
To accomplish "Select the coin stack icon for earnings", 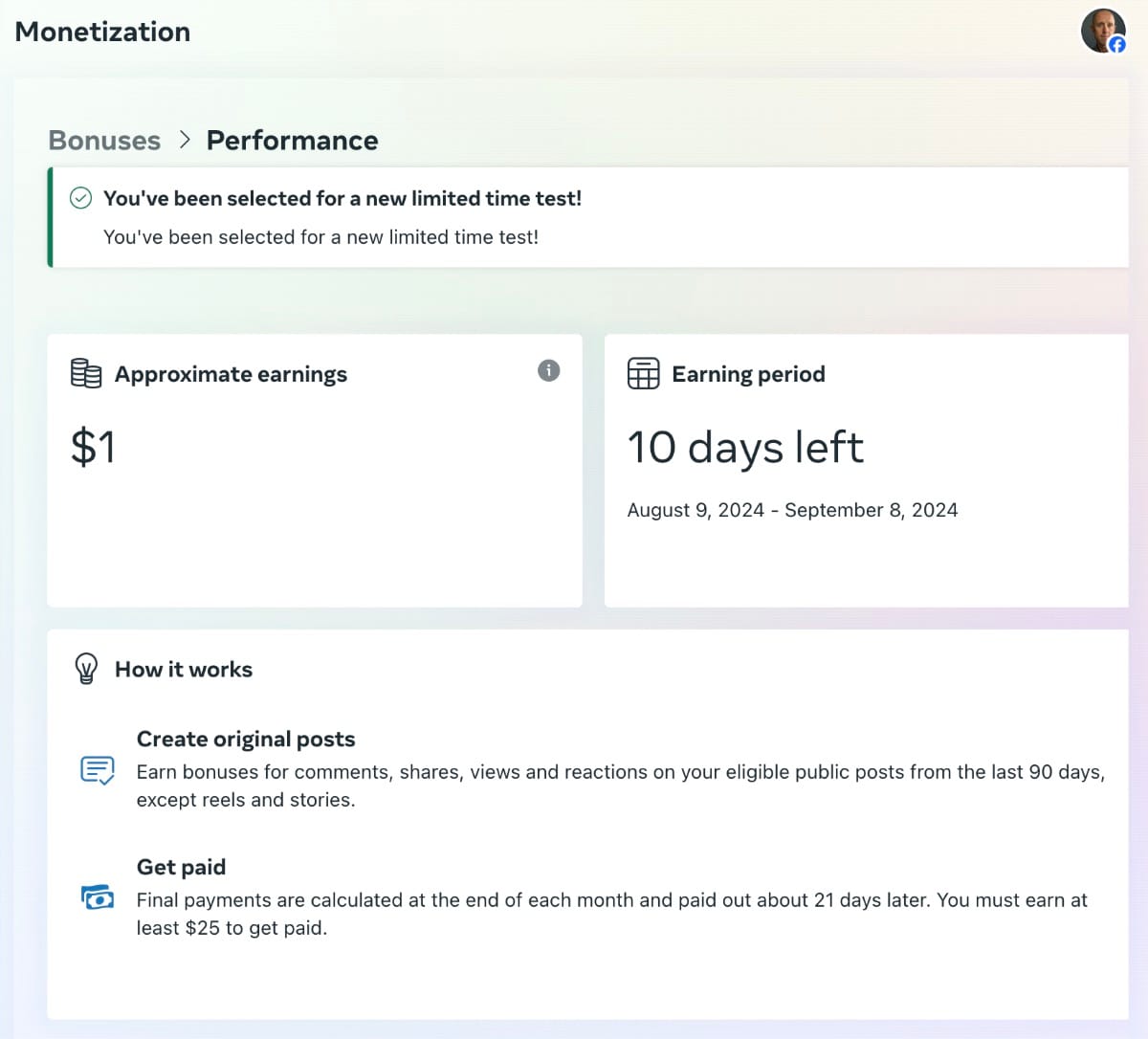I will [x=86, y=373].
